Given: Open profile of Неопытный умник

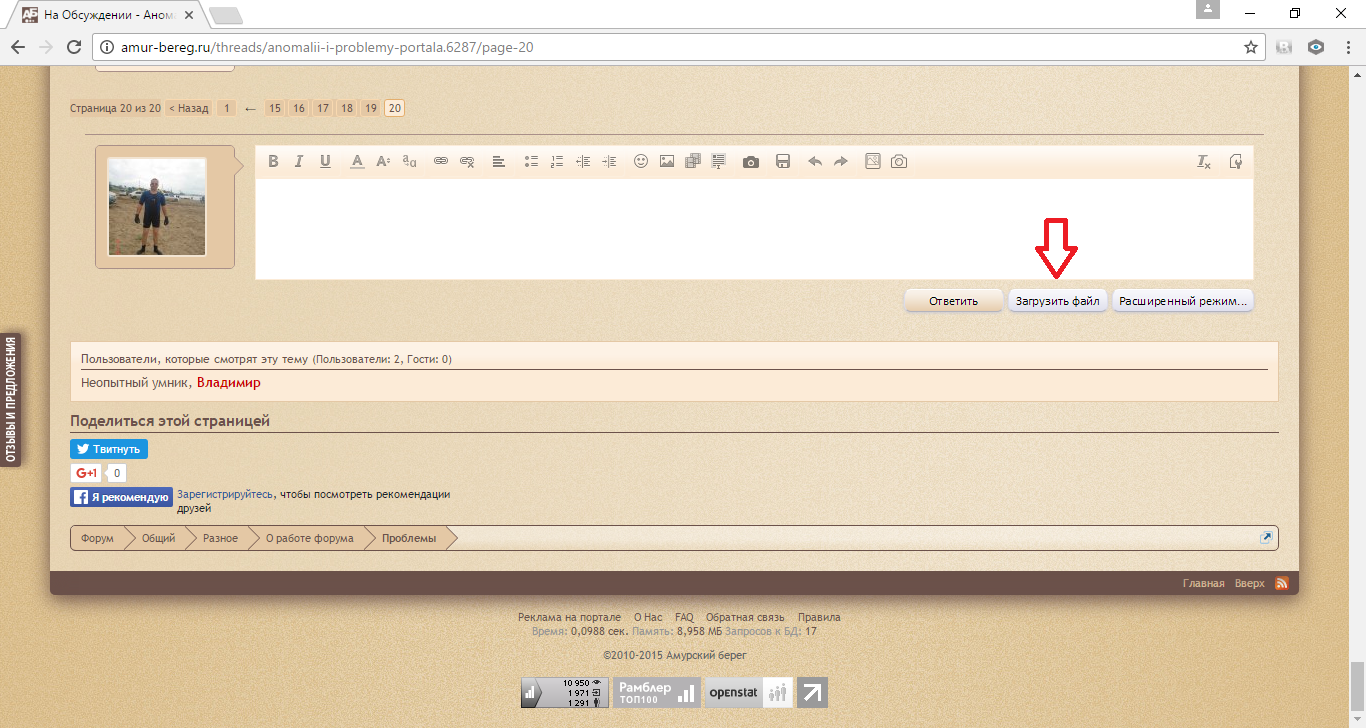Looking at the screenshot, I should [x=135, y=383].
